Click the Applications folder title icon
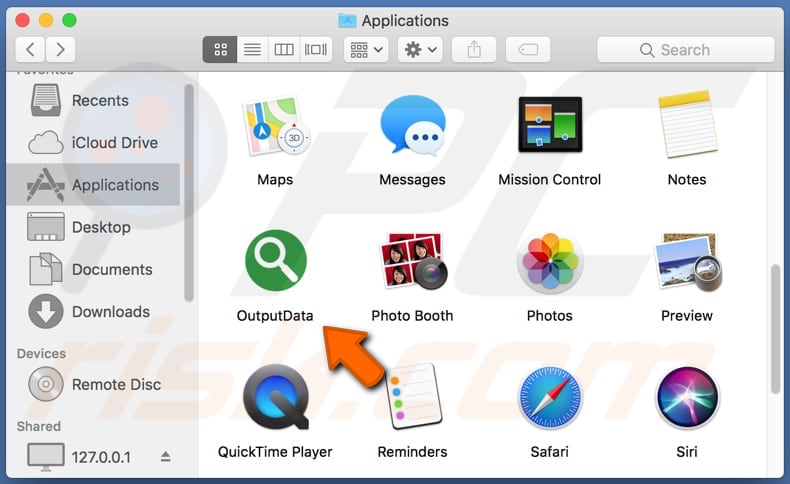 pyautogui.click(x=347, y=21)
